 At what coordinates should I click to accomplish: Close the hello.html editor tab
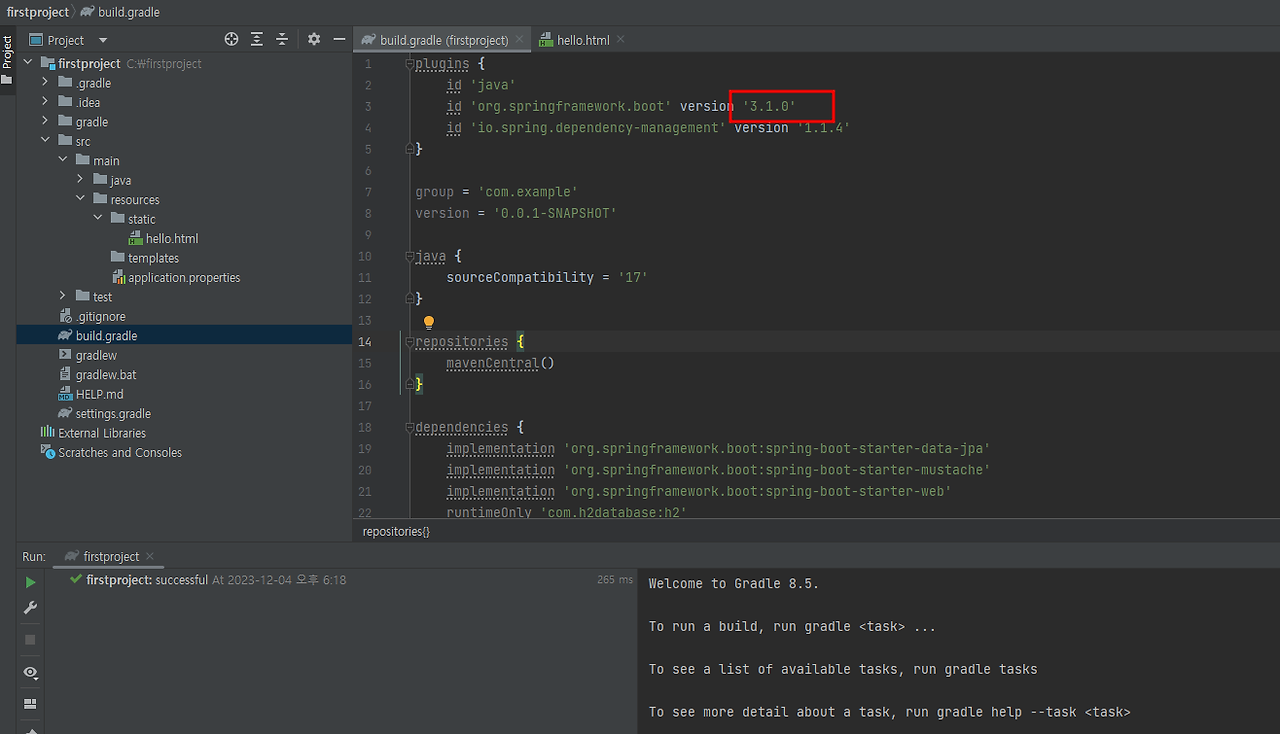tap(620, 40)
